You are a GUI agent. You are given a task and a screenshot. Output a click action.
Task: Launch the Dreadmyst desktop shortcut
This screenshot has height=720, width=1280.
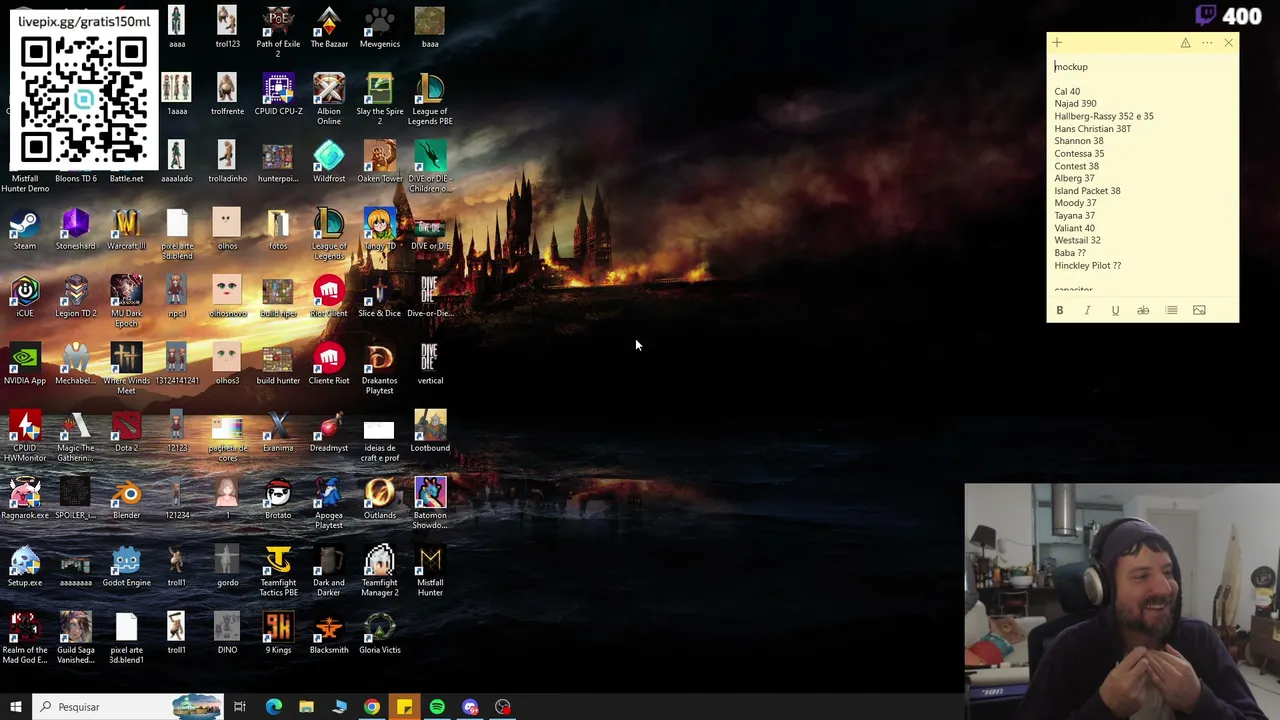point(329,431)
